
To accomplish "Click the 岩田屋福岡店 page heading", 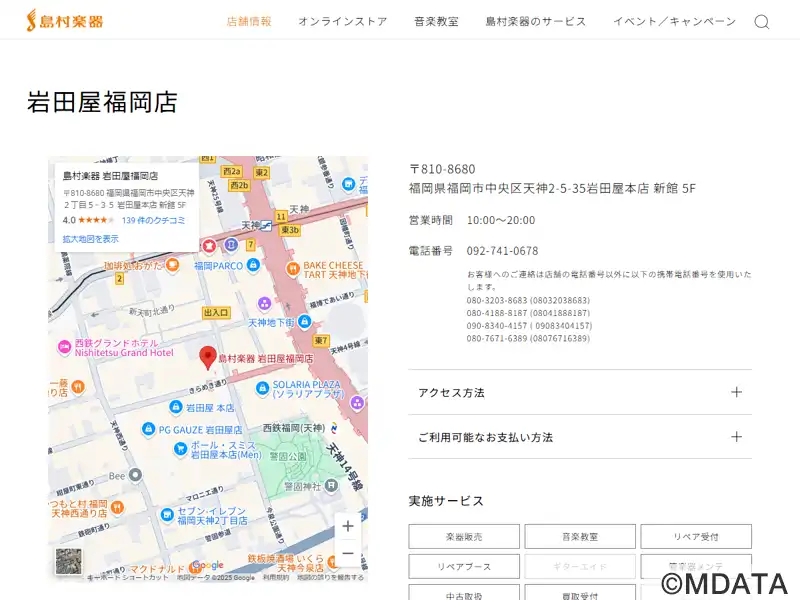I will coord(102,102).
